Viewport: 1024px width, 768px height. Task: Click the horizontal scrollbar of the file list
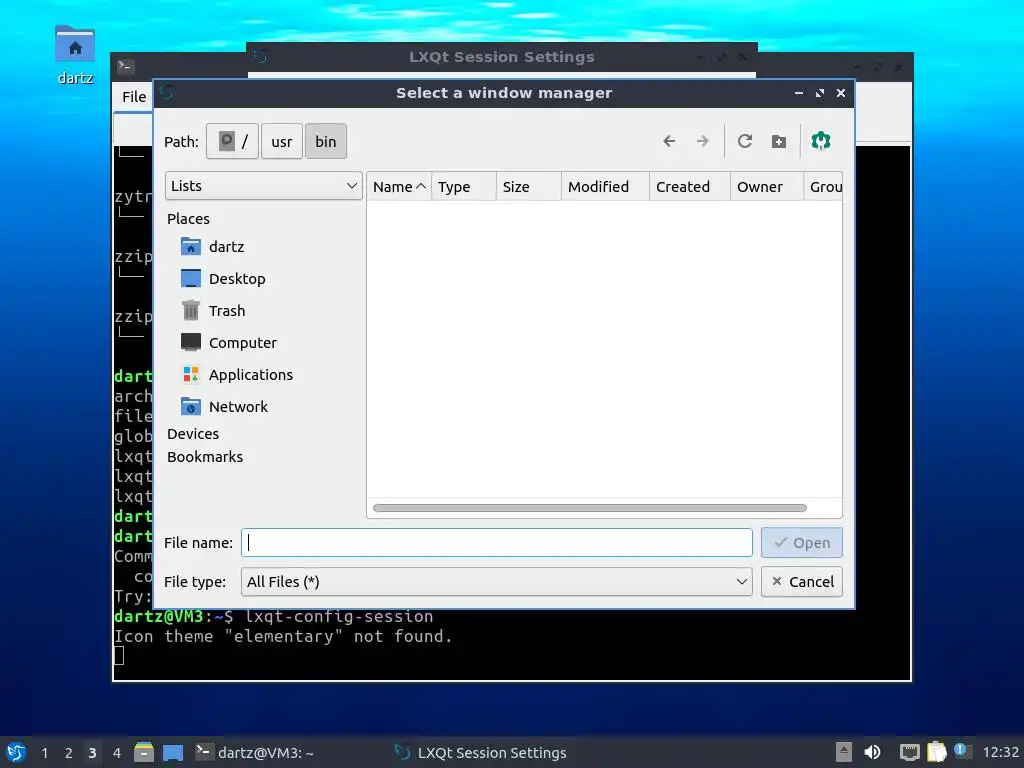point(589,508)
